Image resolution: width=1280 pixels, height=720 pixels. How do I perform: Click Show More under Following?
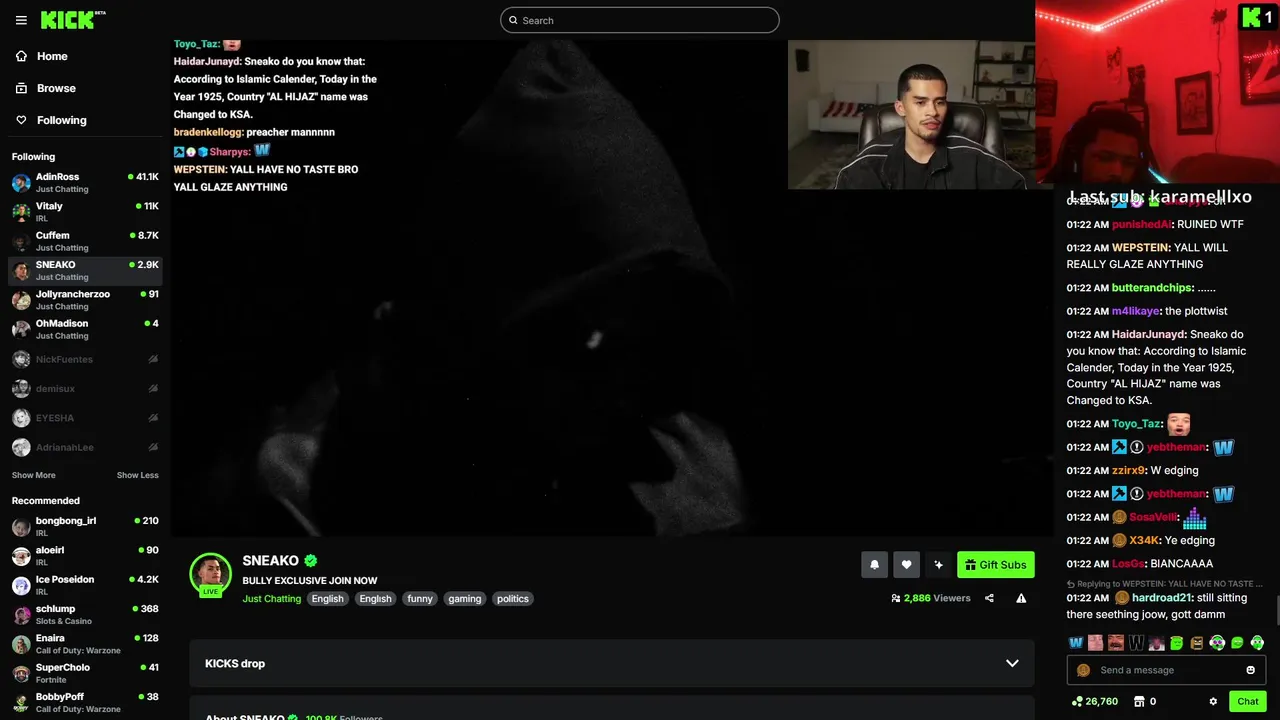point(34,475)
